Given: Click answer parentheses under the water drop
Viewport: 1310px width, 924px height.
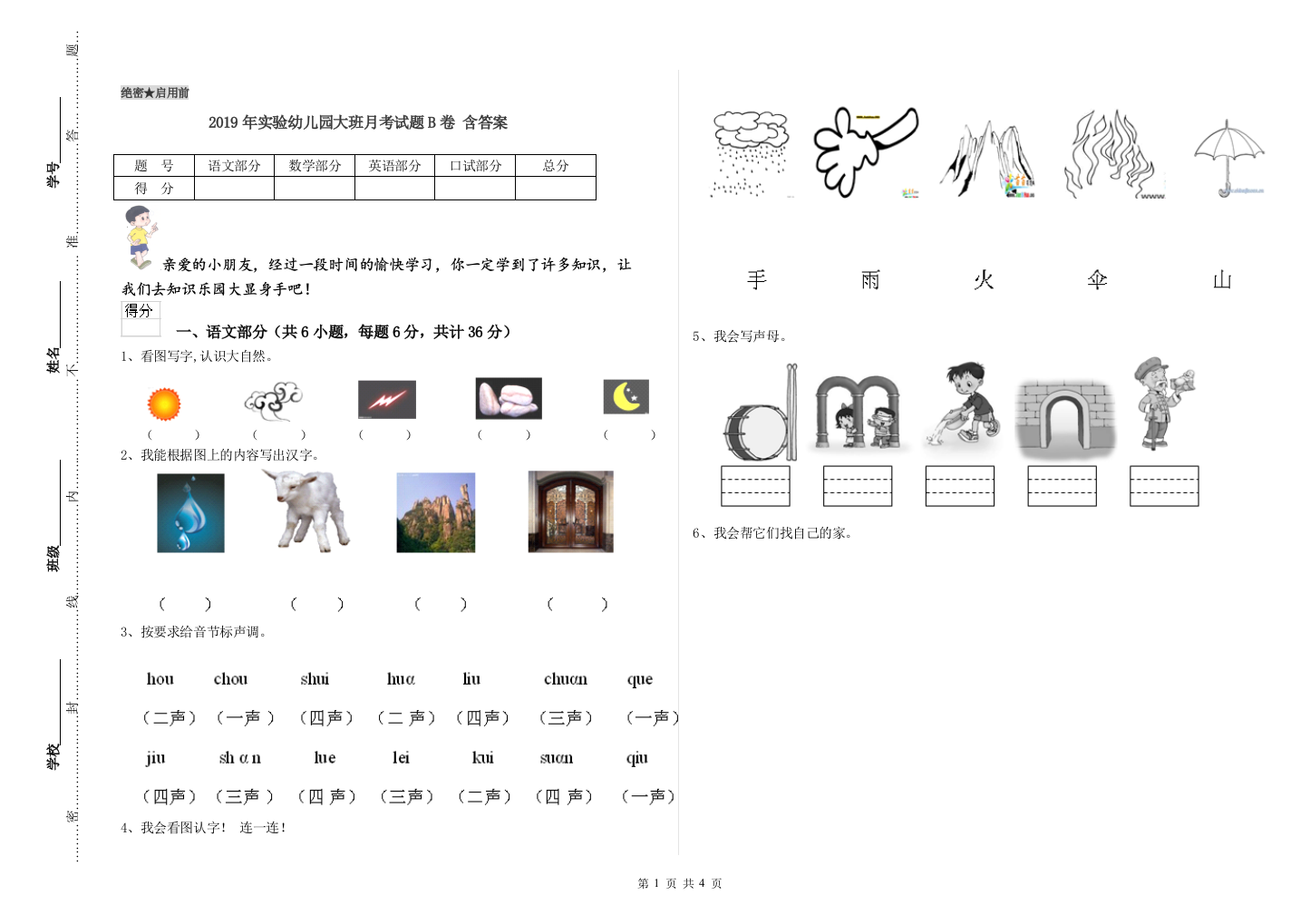Looking at the screenshot, I should 185,604.
